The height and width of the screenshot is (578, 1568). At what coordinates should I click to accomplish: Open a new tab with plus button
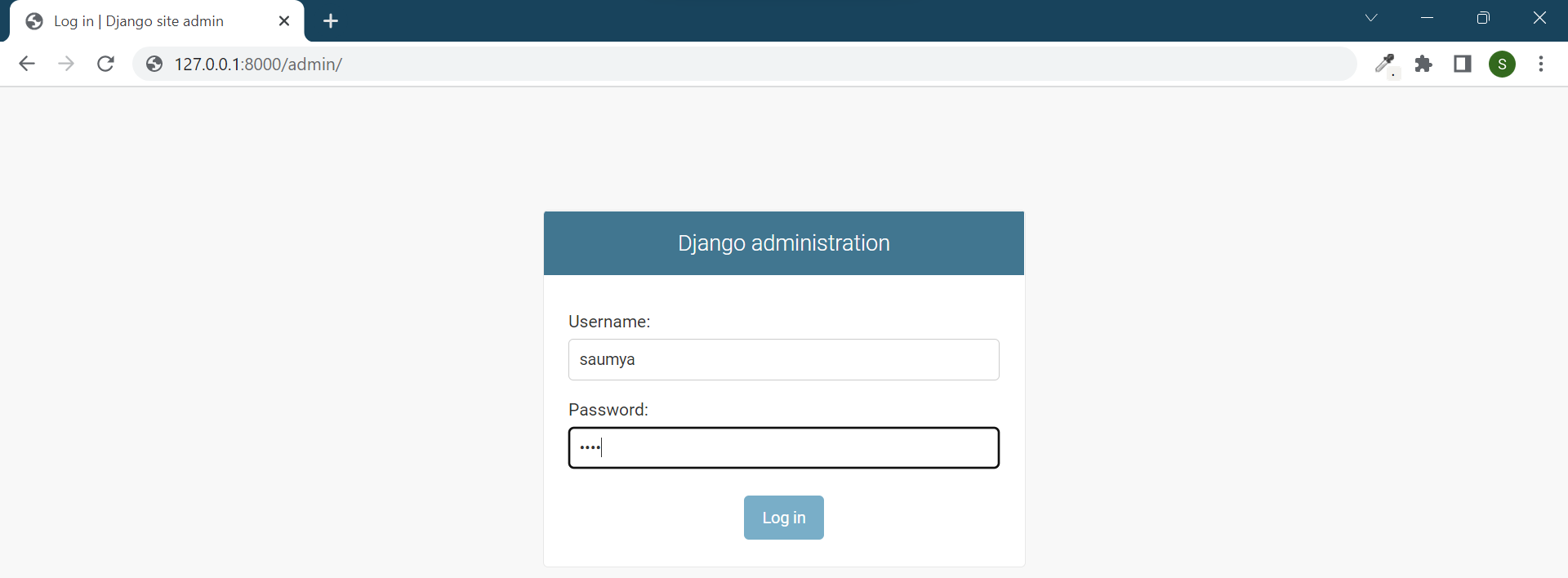pos(331,21)
